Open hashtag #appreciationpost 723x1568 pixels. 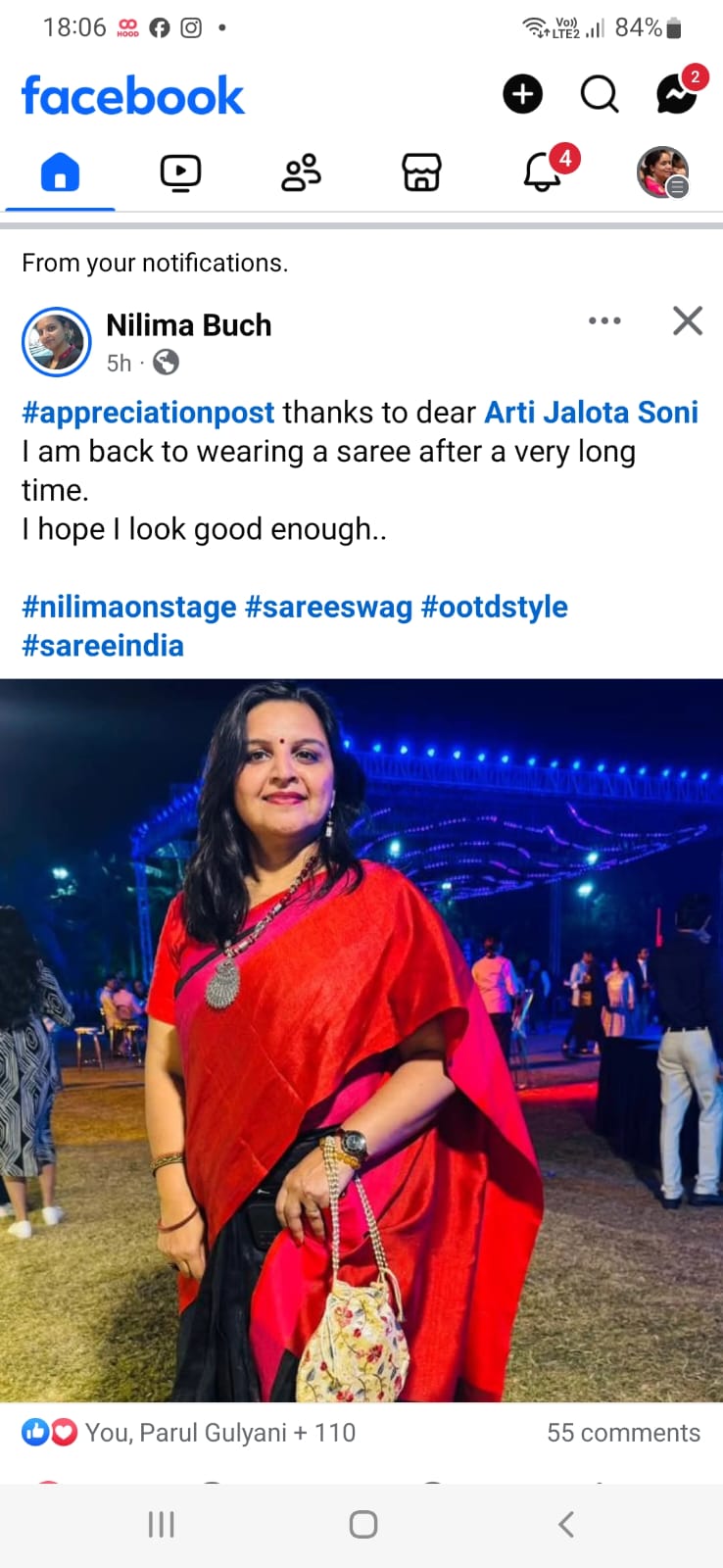pos(148,413)
